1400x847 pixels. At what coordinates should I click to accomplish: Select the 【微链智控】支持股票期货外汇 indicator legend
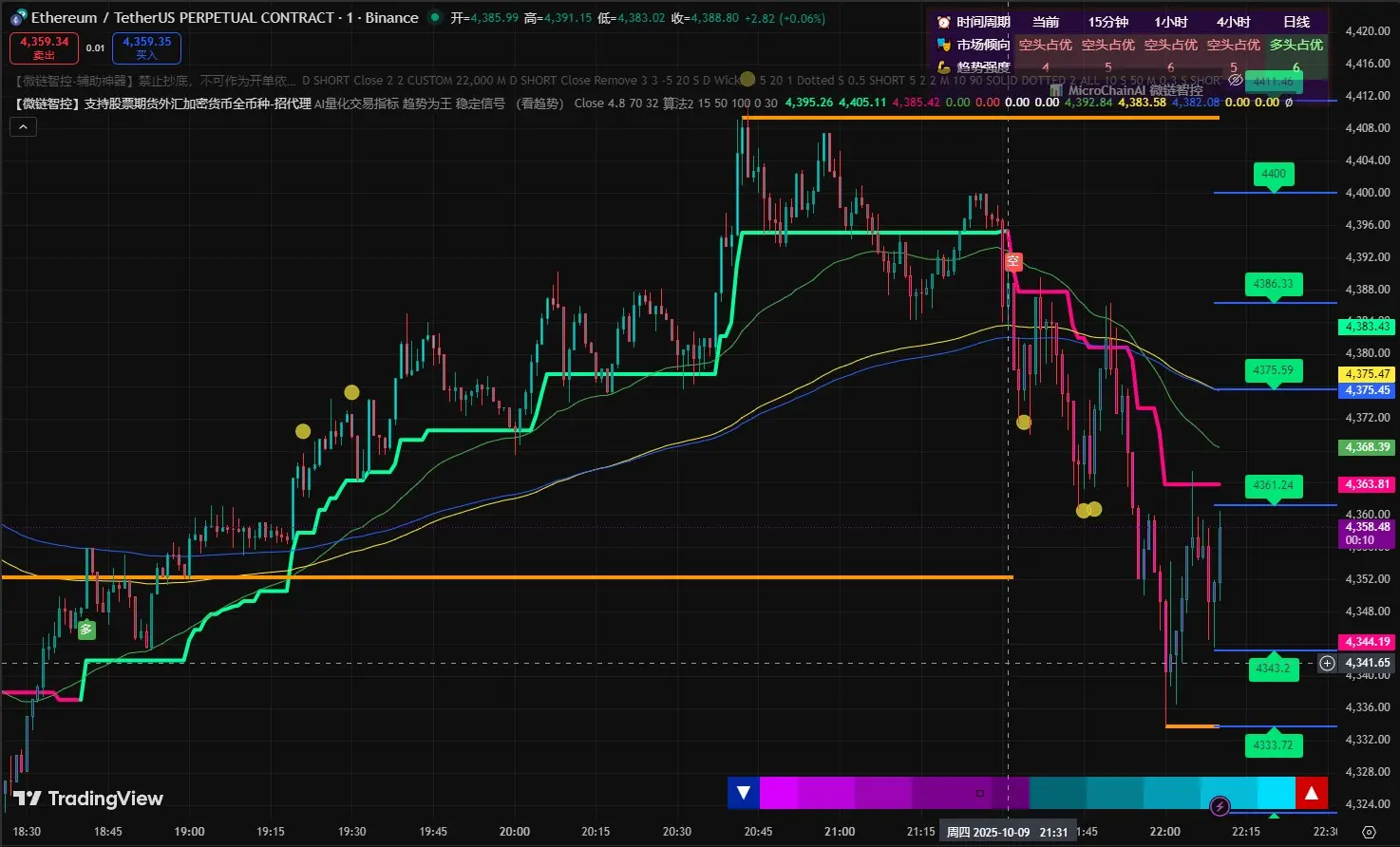coord(162,103)
